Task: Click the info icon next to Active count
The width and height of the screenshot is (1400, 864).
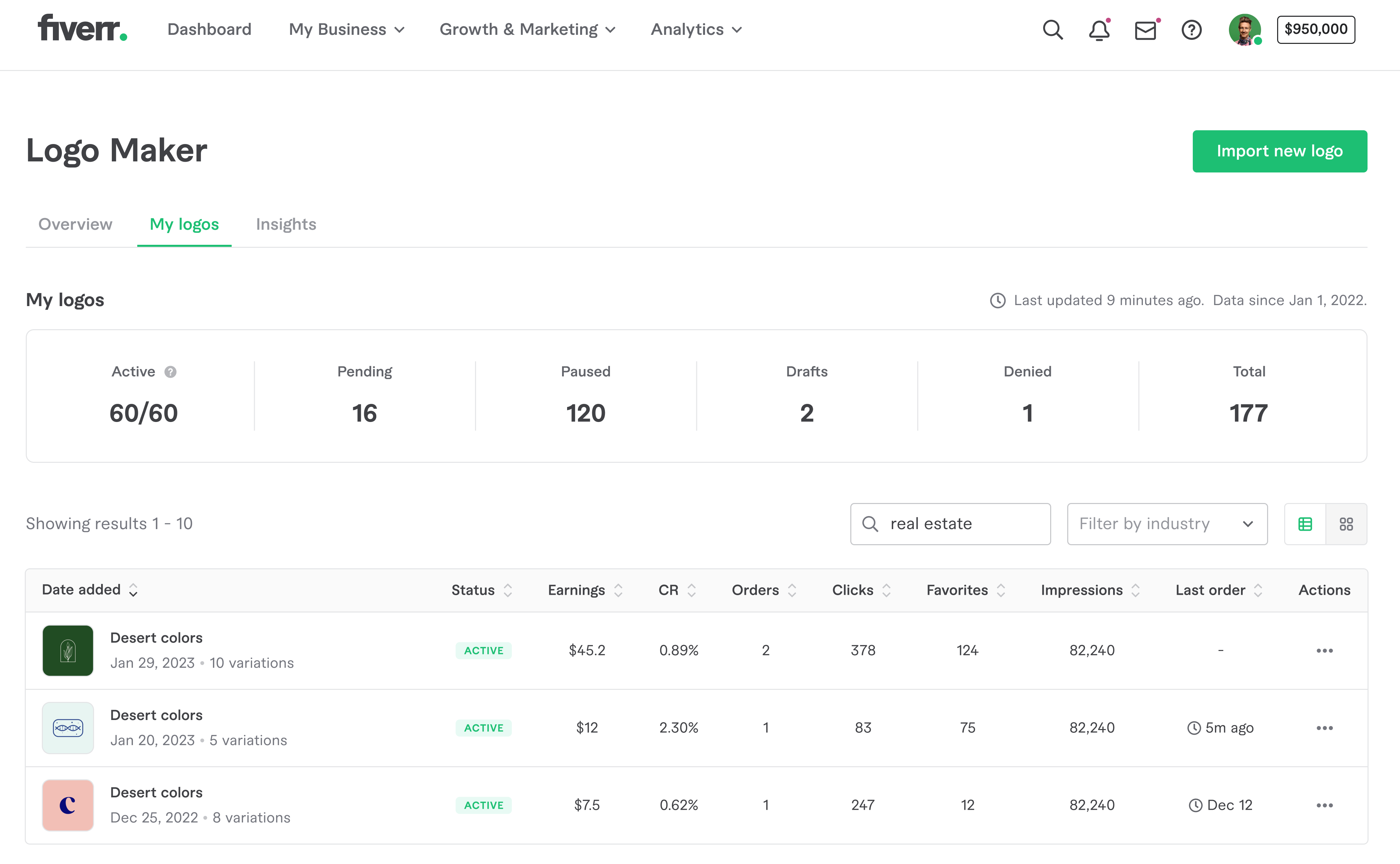Action: pos(170,371)
